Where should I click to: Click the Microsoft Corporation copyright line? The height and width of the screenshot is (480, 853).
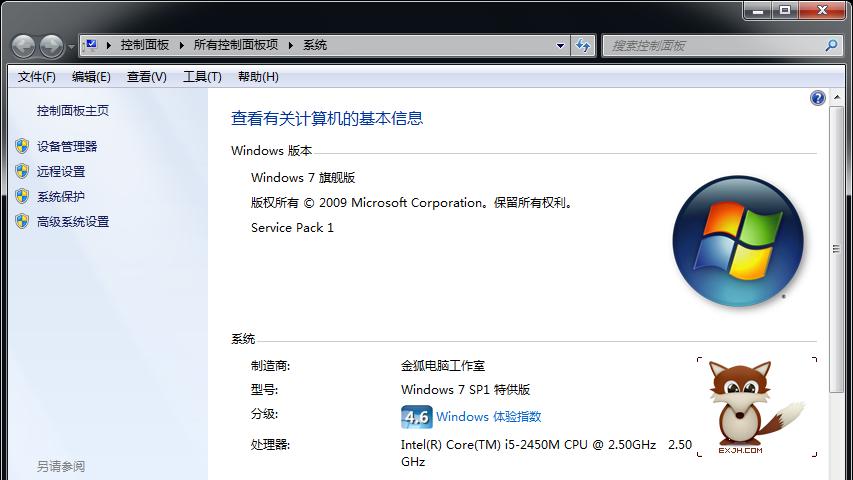point(412,202)
